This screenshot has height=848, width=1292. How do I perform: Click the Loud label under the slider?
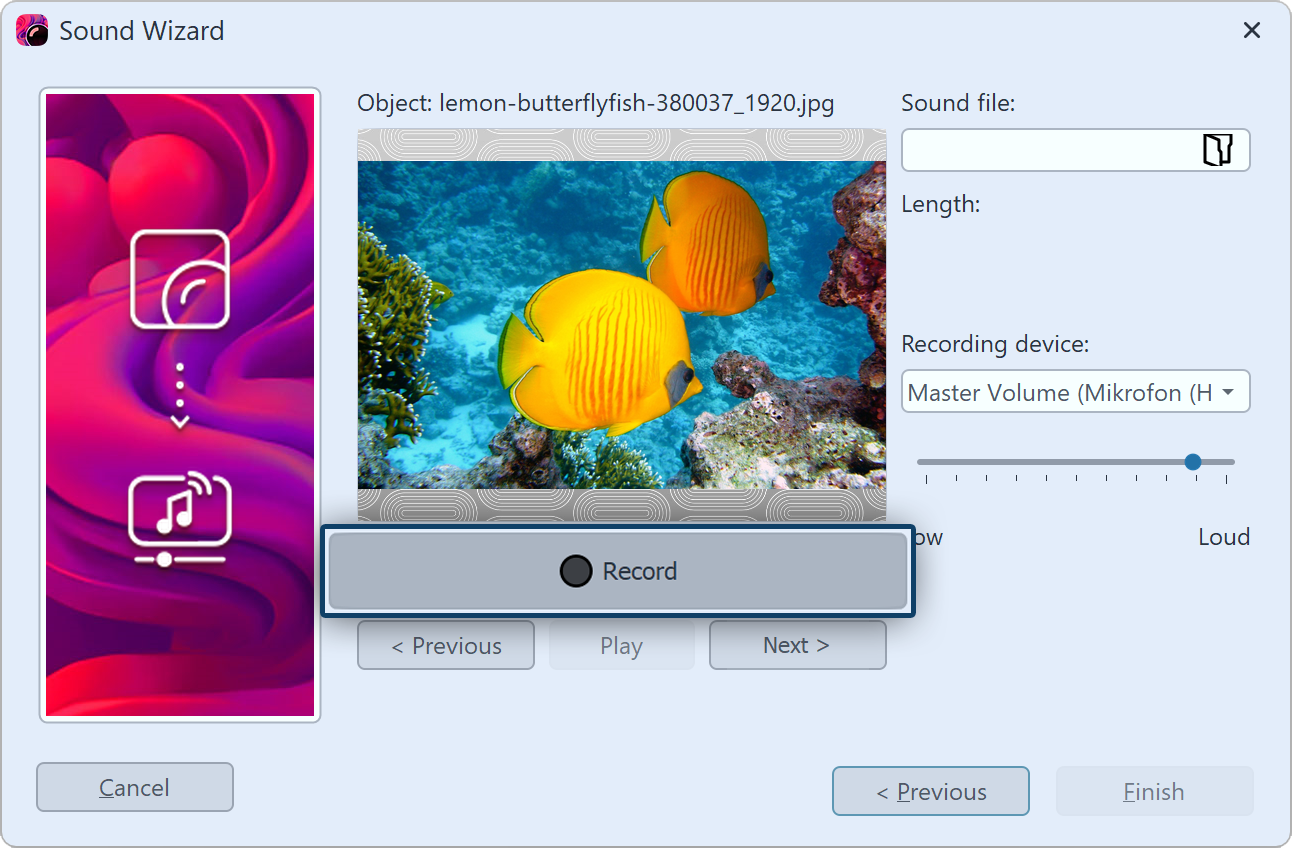coord(1223,537)
